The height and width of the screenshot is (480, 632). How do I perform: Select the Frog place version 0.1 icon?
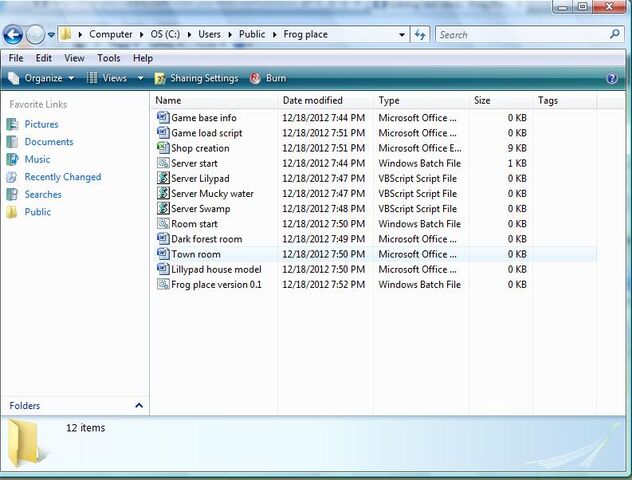(163, 284)
